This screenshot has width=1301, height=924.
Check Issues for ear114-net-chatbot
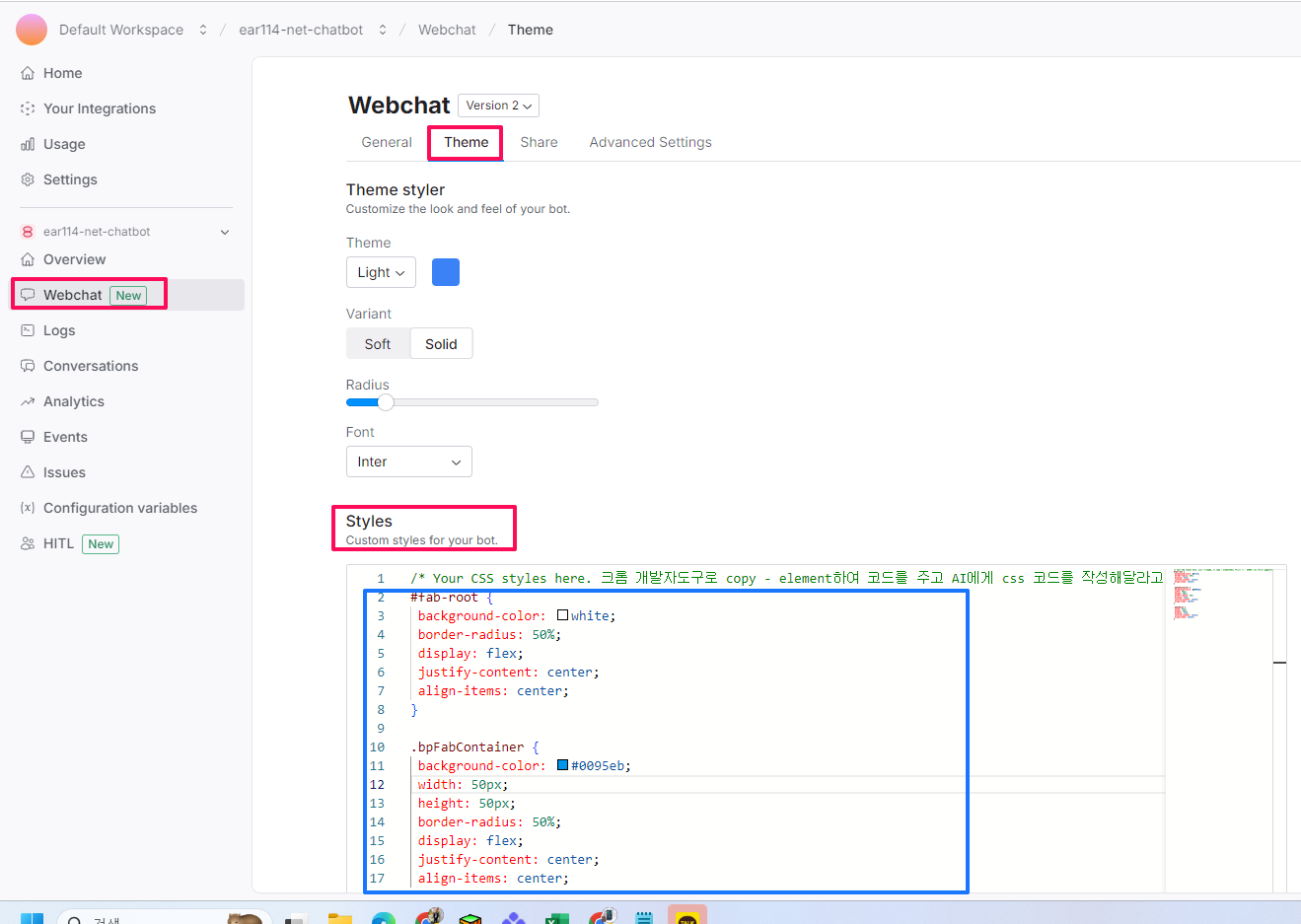coord(65,472)
